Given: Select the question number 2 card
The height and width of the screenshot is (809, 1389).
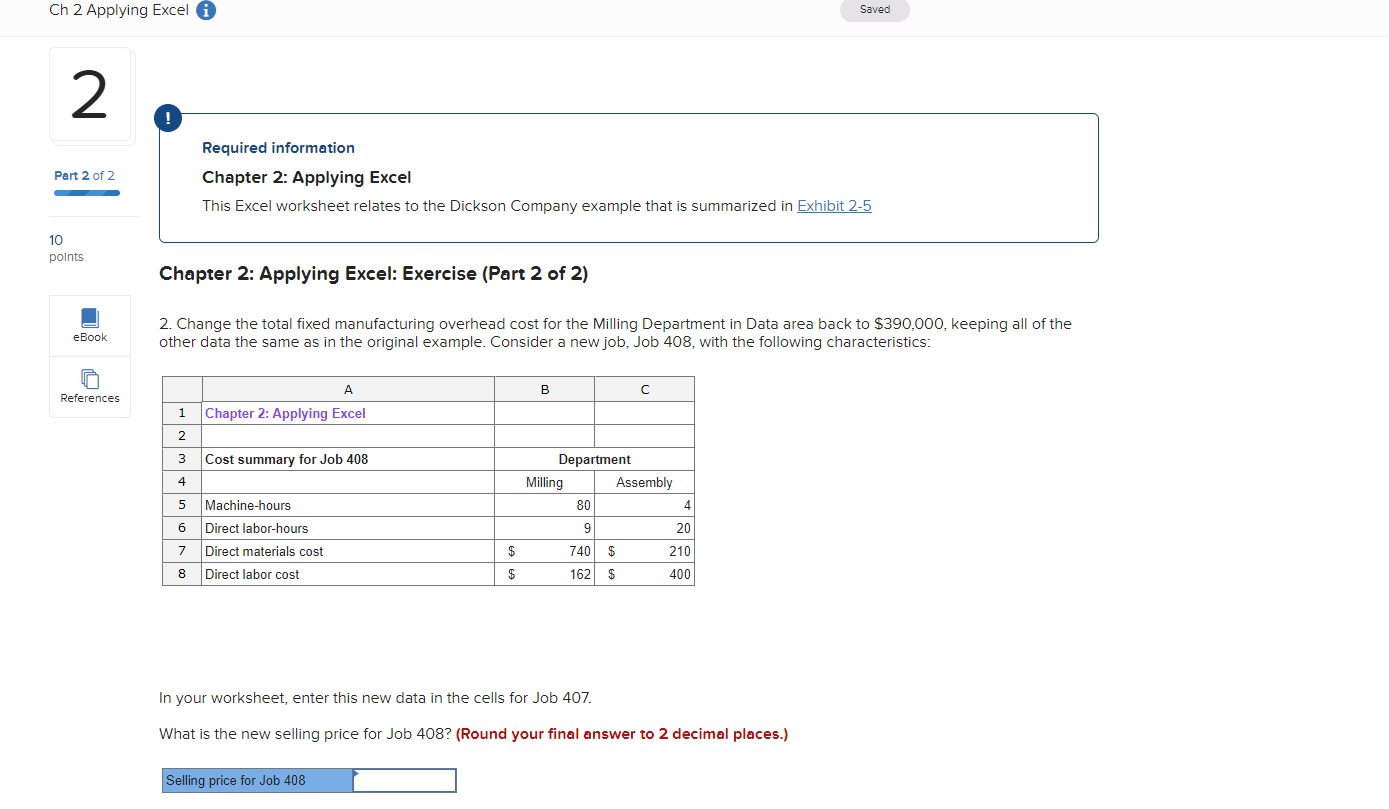Looking at the screenshot, I should pos(90,93).
